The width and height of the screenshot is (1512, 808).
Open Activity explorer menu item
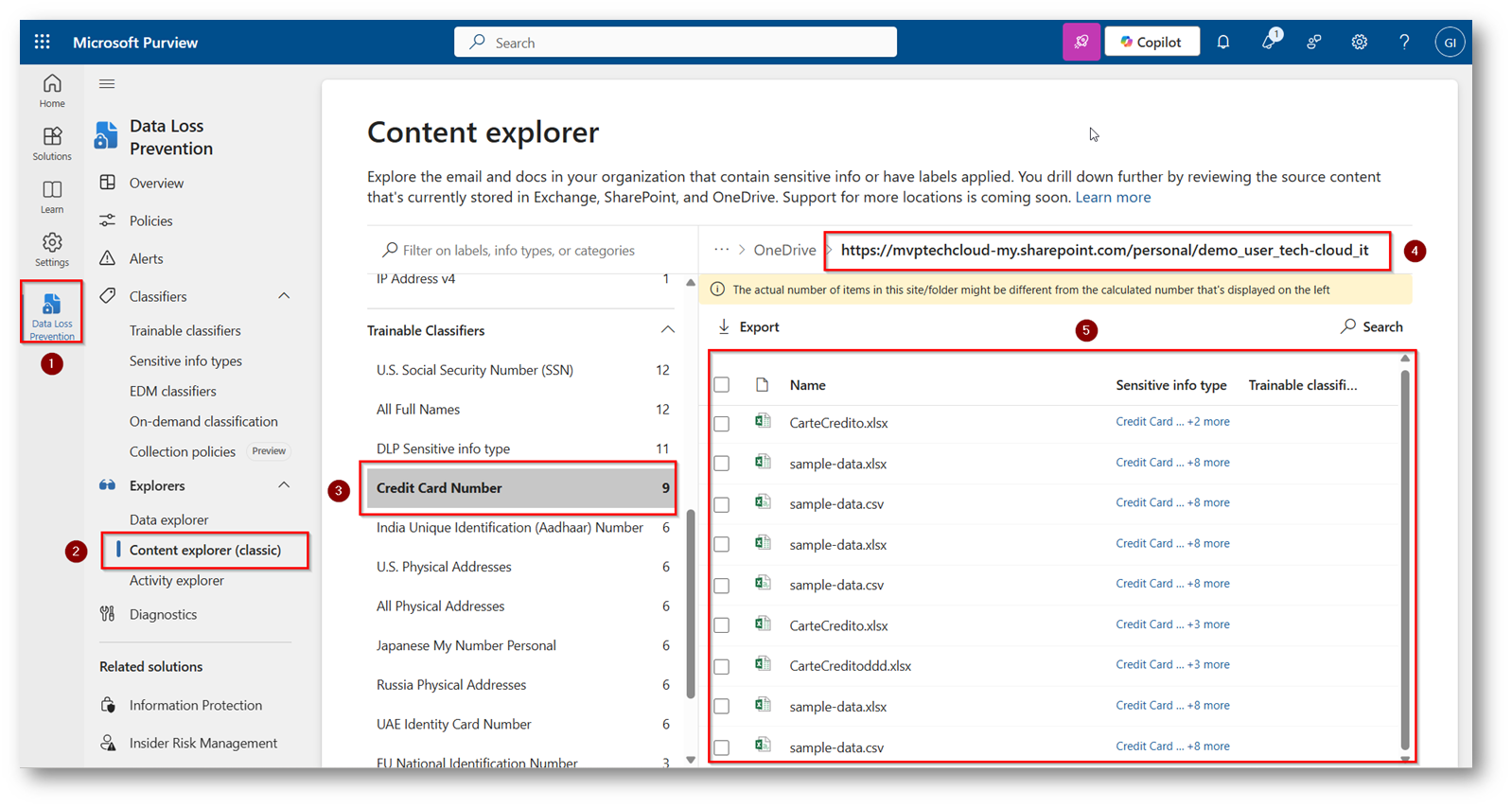coord(177,580)
